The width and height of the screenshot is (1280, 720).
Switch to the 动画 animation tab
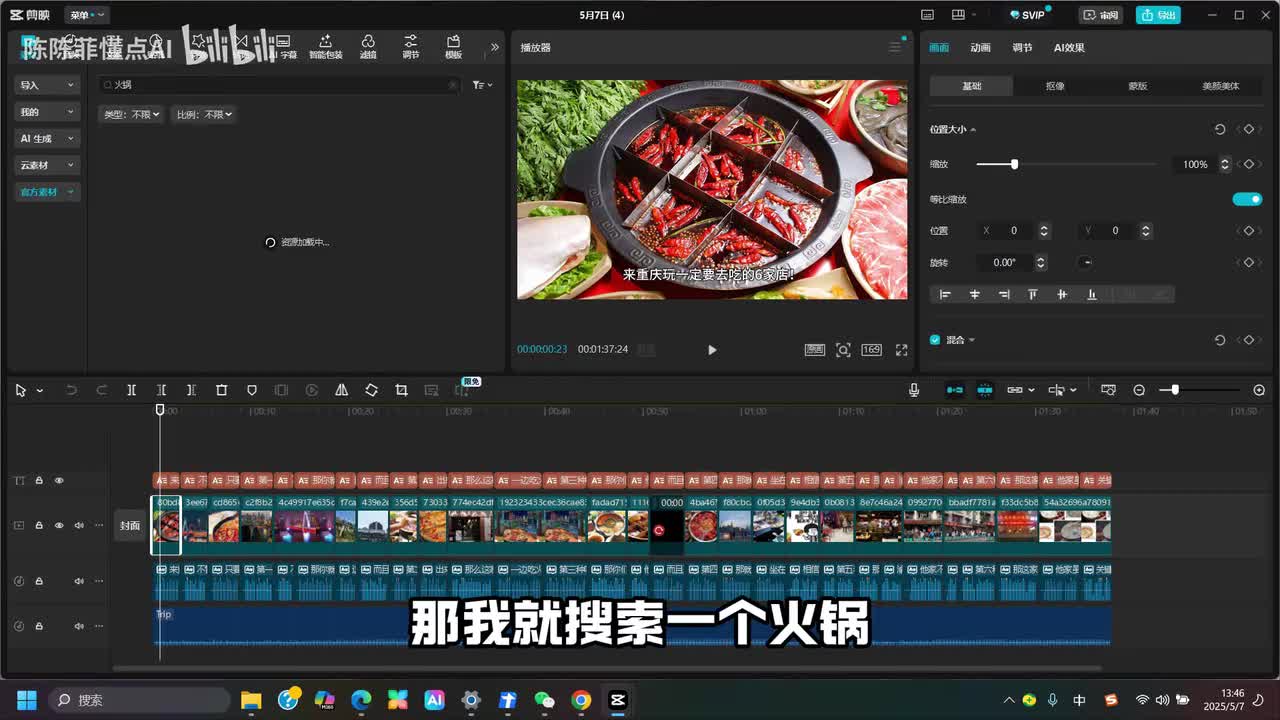pyautogui.click(x=980, y=47)
